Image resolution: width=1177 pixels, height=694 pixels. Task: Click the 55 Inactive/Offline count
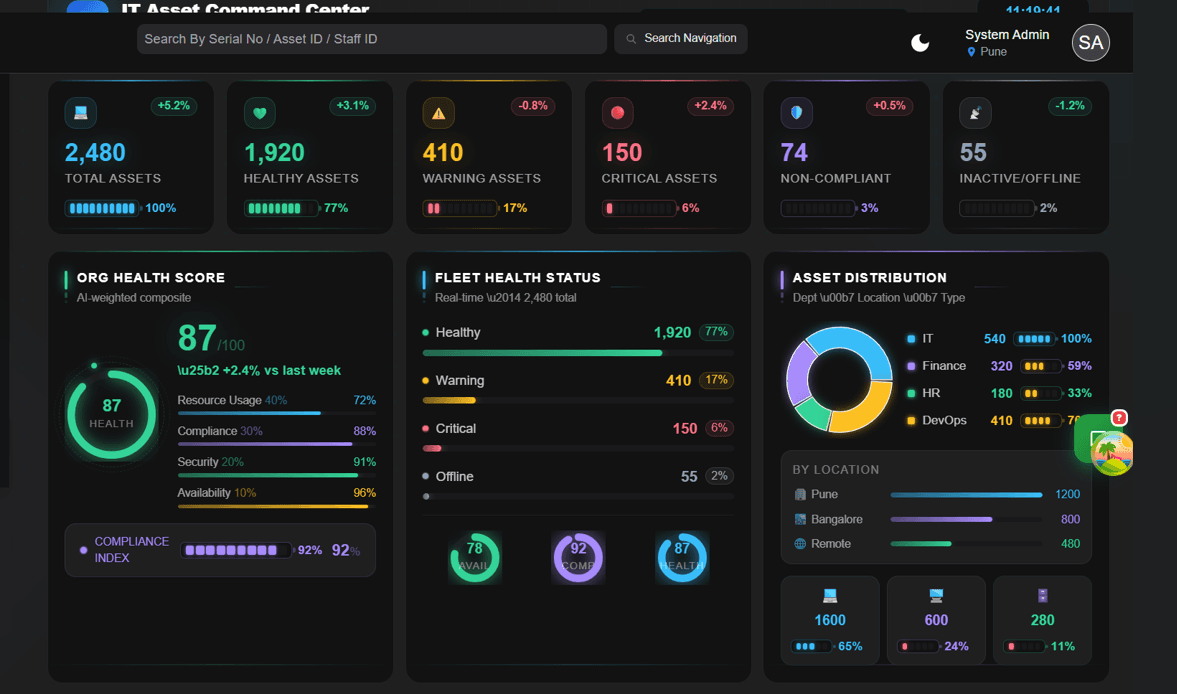click(x=973, y=152)
